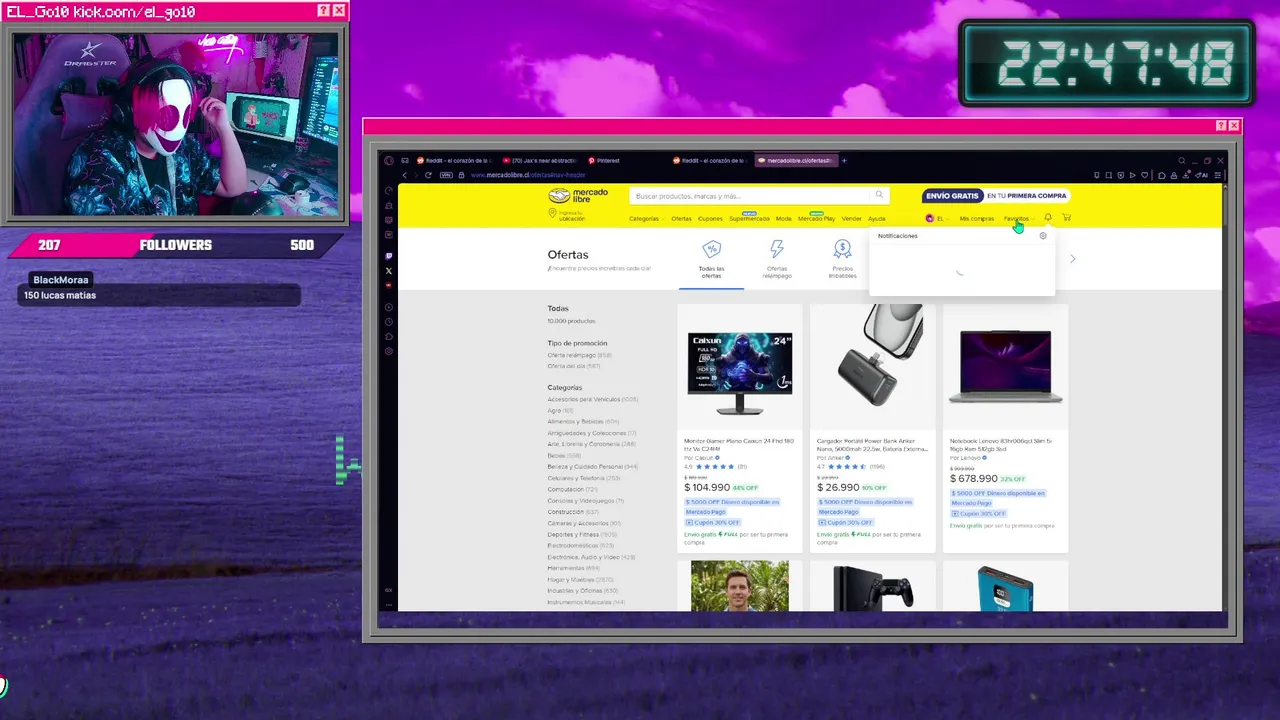Open Cupones in navigation menu
Image resolution: width=1280 pixels, height=720 pixels.
coord(710,219)
